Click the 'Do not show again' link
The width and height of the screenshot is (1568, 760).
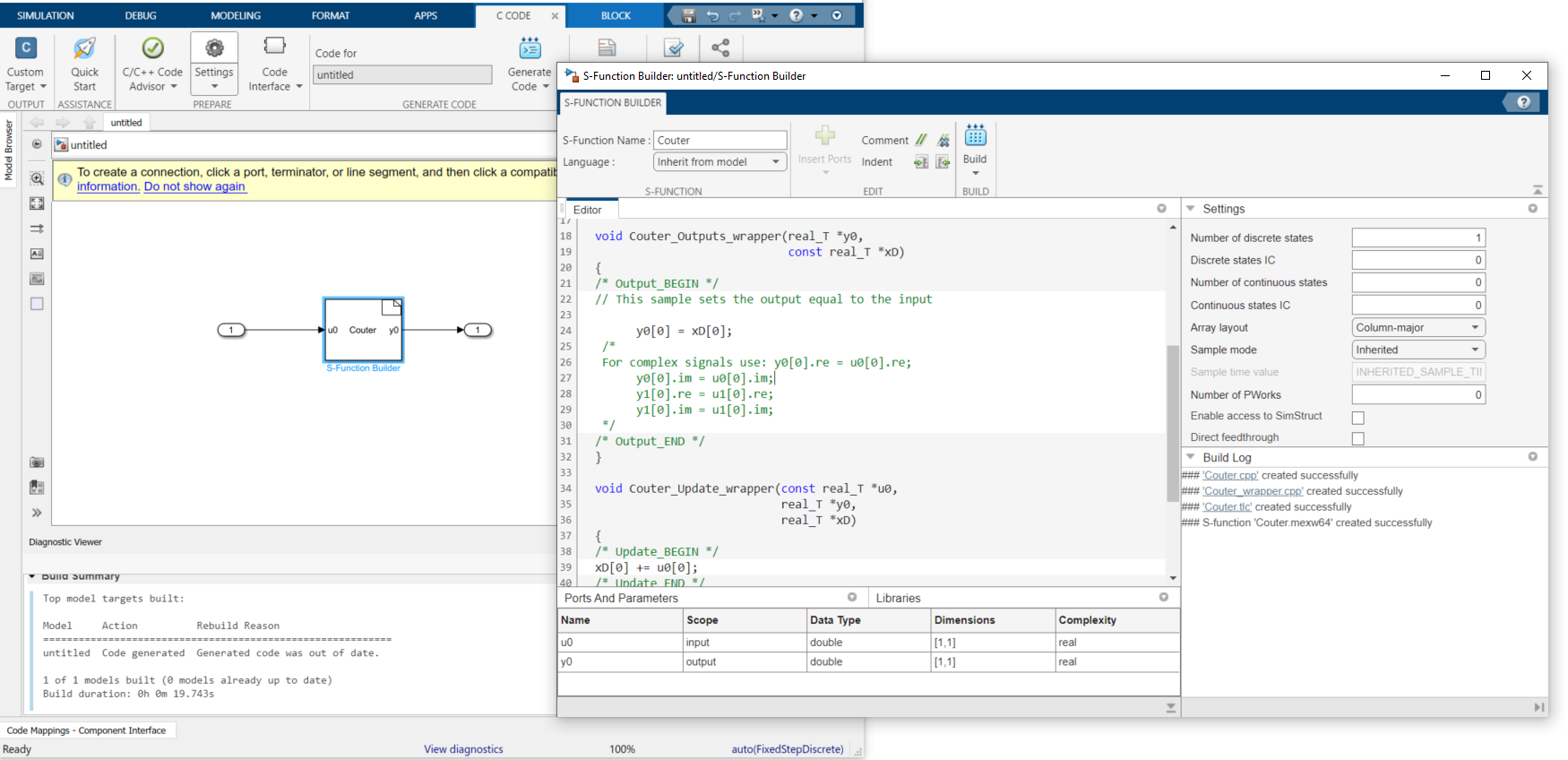194,186
